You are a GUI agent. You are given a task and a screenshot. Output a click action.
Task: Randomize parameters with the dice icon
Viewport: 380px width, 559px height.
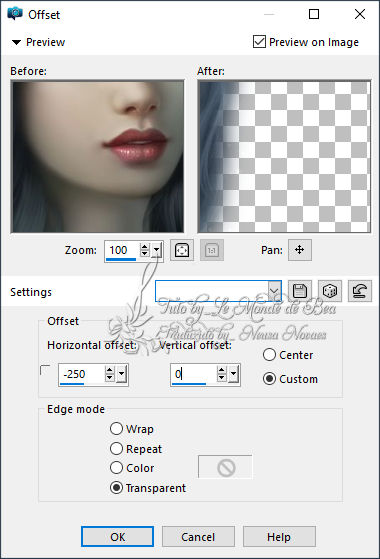(x=330, y=291)
